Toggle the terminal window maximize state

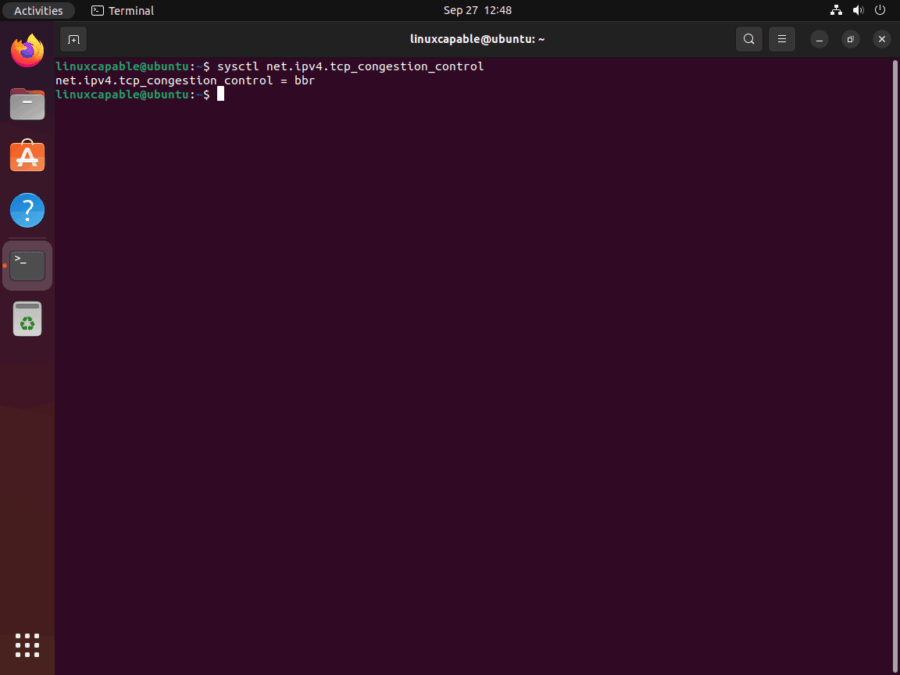coord(851,39)
